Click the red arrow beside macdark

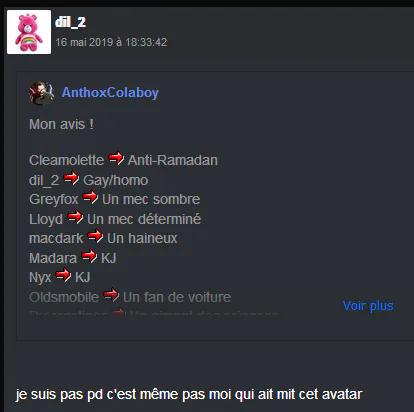pos(95,236)
